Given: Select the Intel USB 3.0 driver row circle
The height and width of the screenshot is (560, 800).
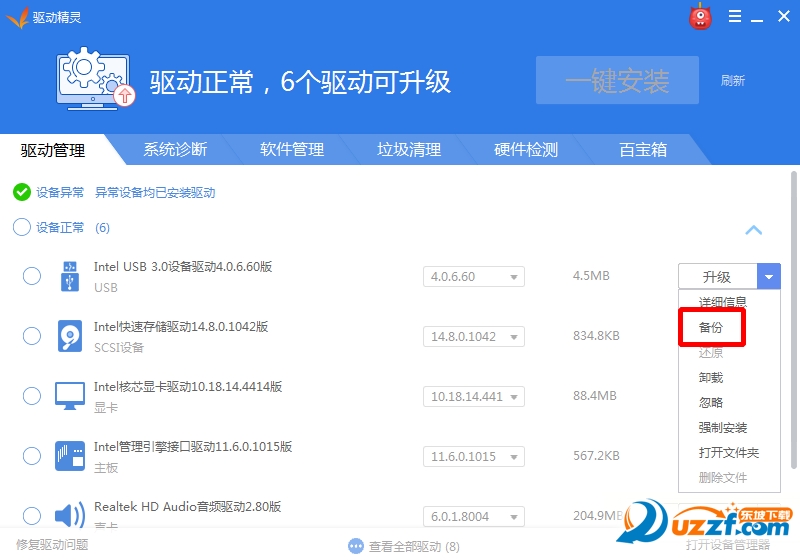Looking at the screenshot, I should pos(32,276).
